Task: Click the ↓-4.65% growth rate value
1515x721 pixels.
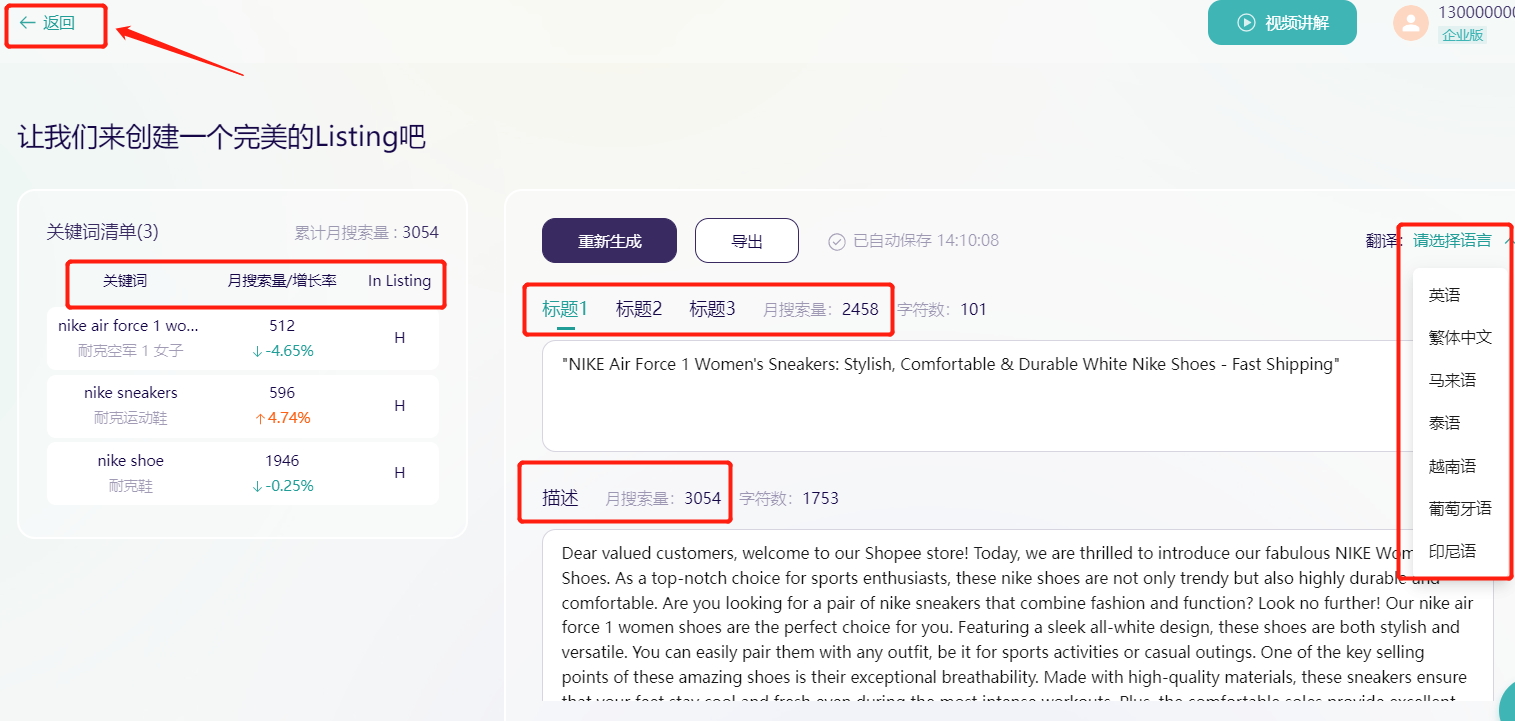Action: click(x=282, y=351)
